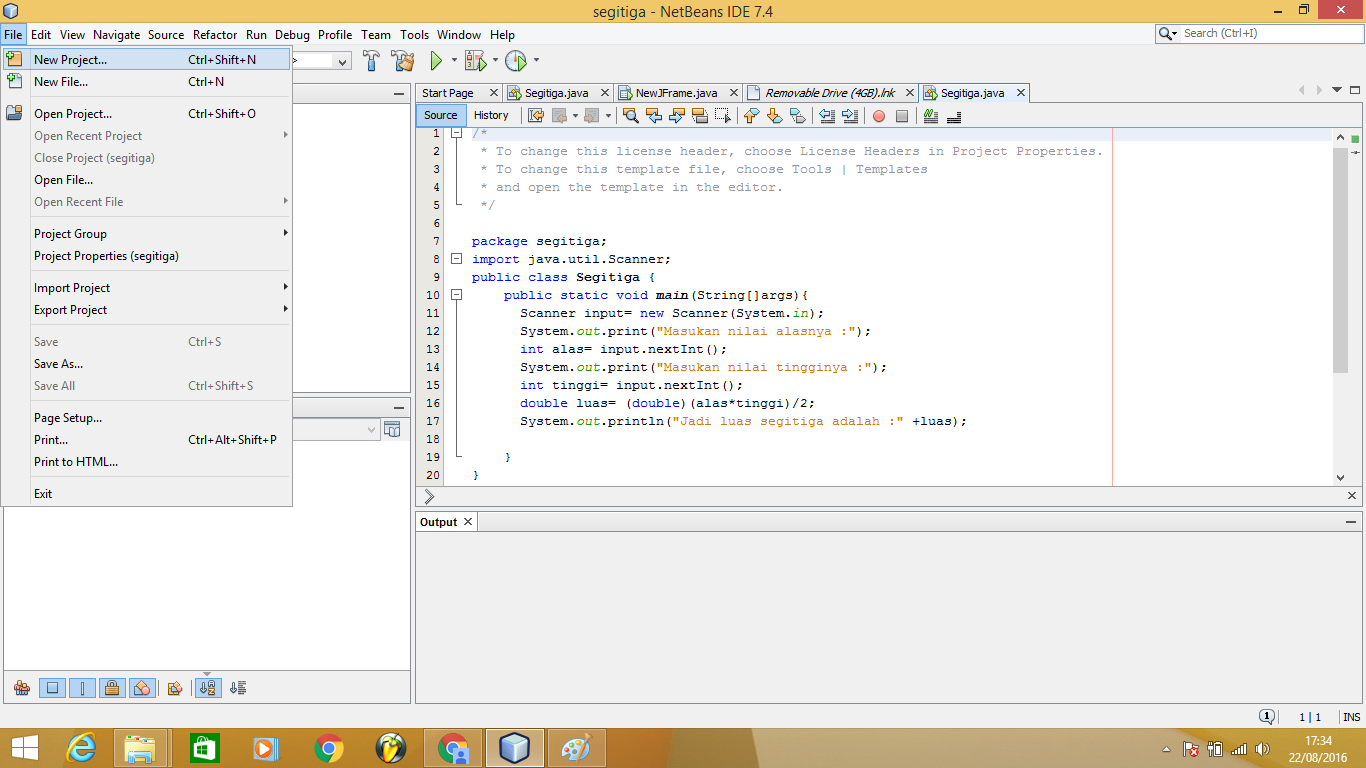The height and width of the screenshot is (768, 1366).
Task: Open File Explorer from the taskbar
Action: (140, 748)
